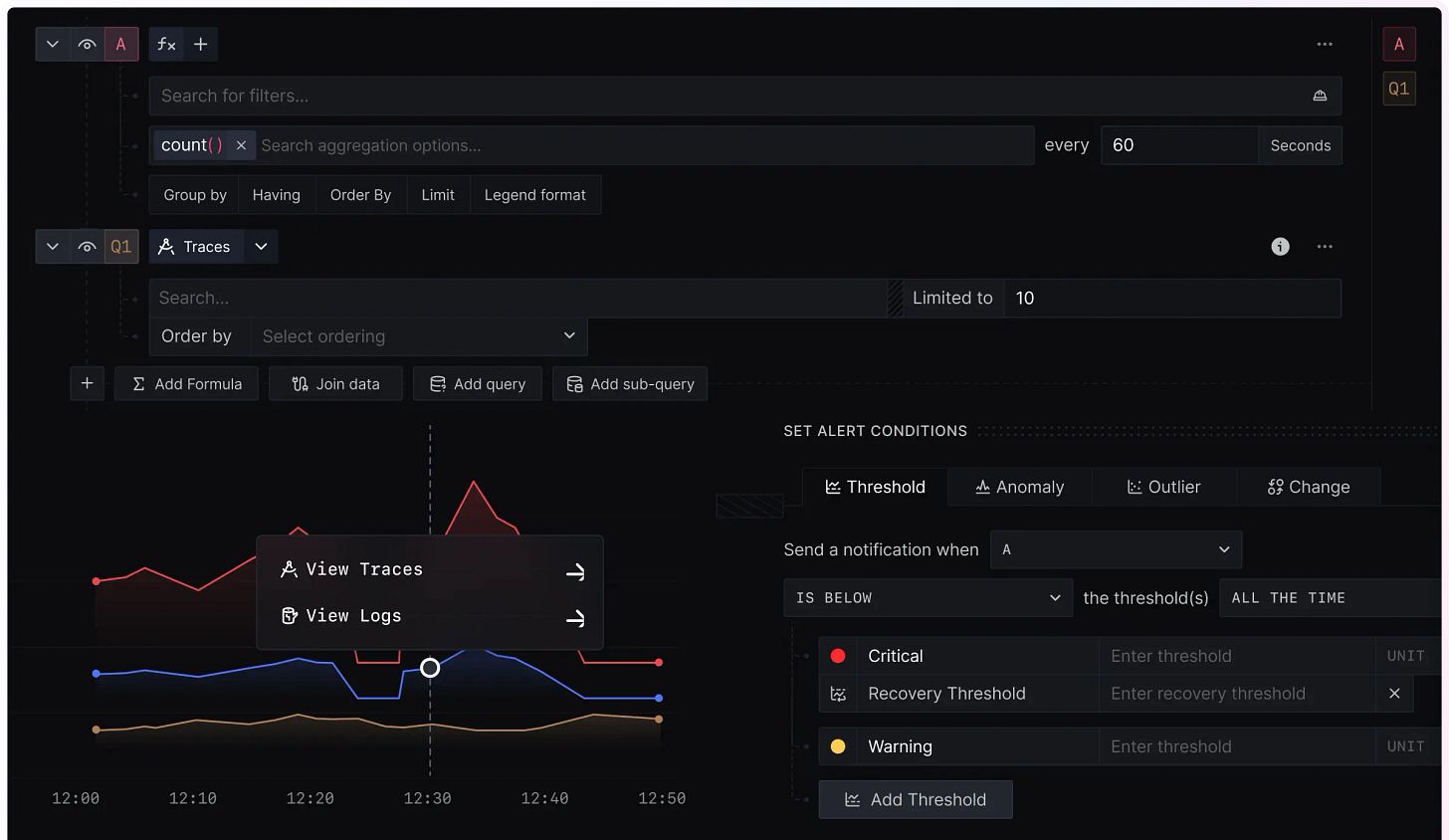Click the icon at right of filter search
Image resolution: width=1449 pixels, height=840 pixels.
(1320, 96)
